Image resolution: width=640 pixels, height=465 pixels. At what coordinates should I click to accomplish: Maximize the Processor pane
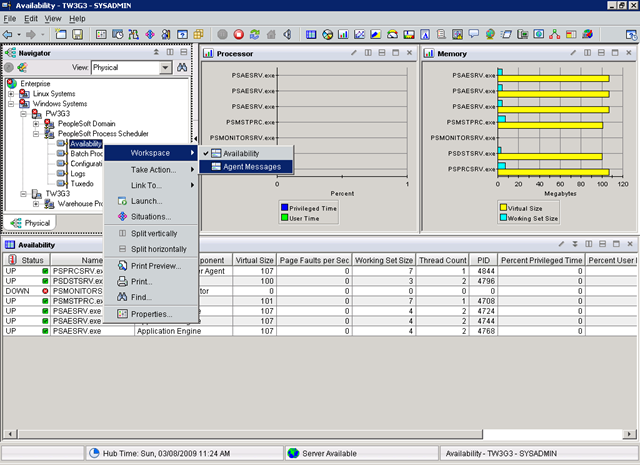[x=395, y=53]
